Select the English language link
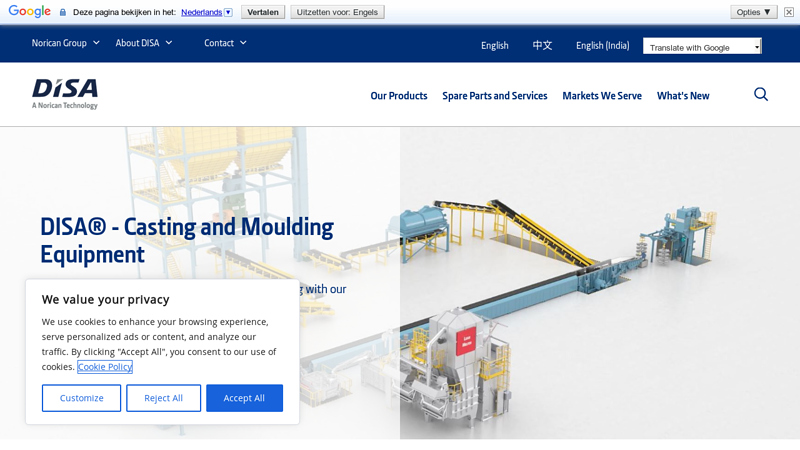800x450 pixels. tap(494, 45)
